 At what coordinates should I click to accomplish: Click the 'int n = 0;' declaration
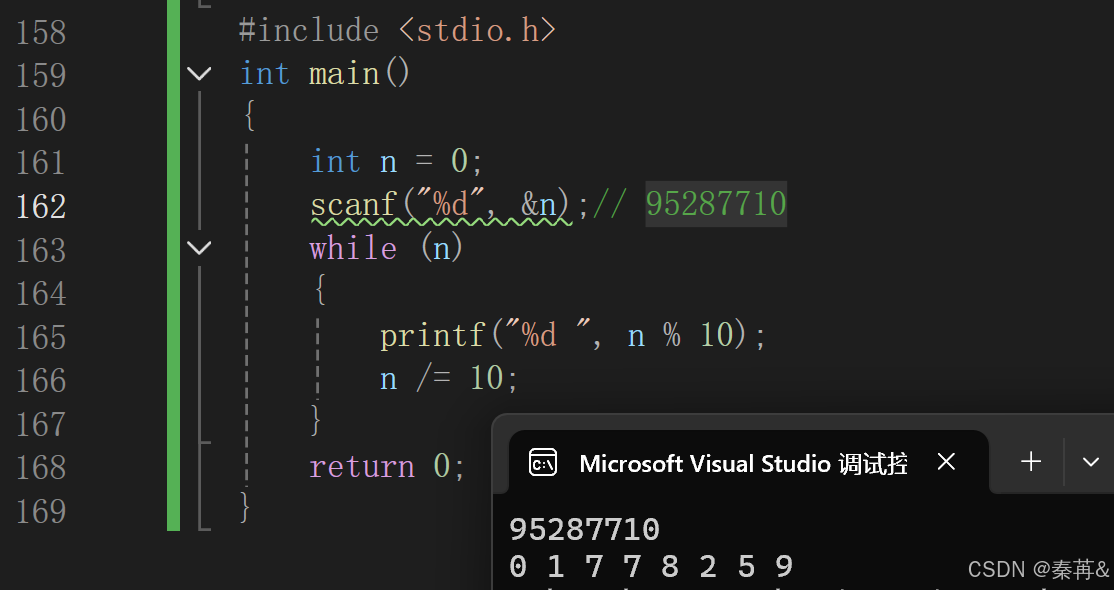click(396, 161)
